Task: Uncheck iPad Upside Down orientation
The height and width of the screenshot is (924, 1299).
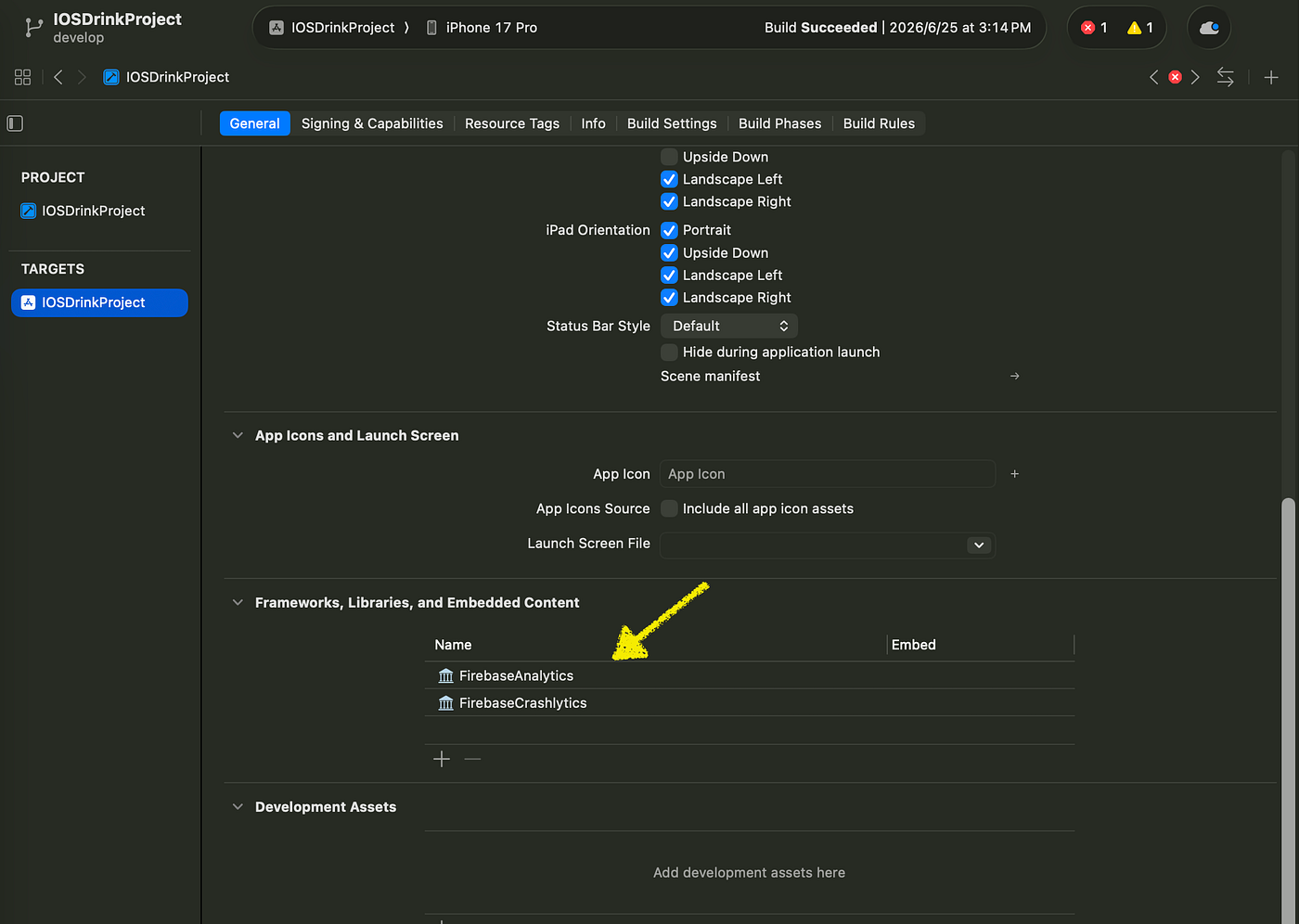Action: click(x=669, y=252)
